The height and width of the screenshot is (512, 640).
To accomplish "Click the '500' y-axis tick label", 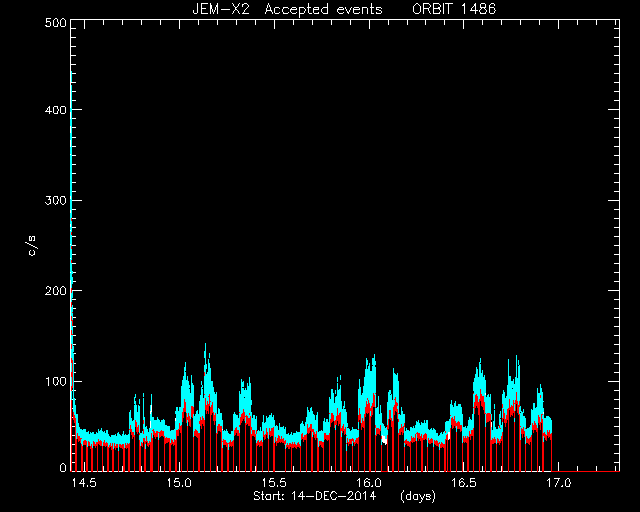I will (55, 23).
